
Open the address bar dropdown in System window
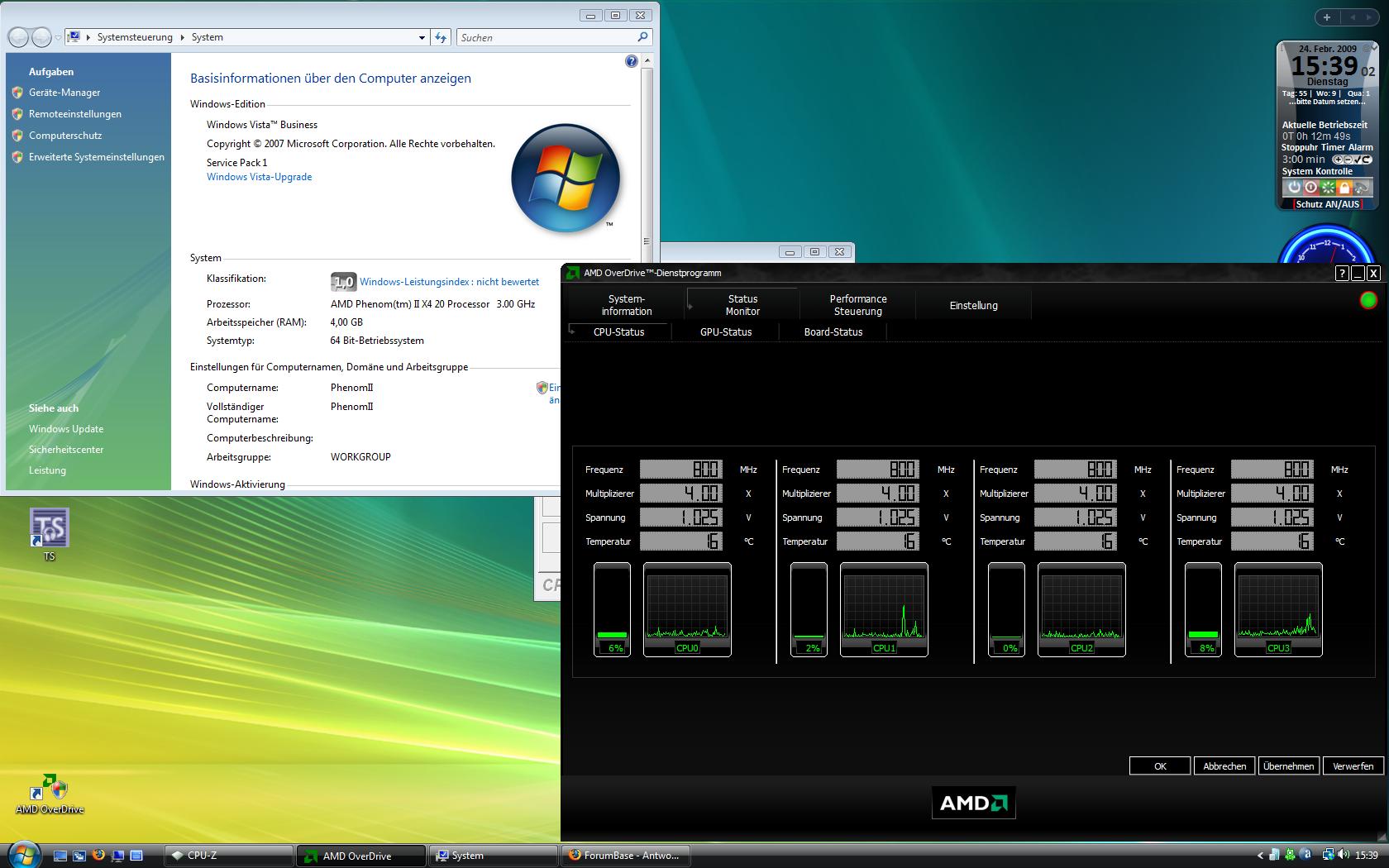point(422,37)
